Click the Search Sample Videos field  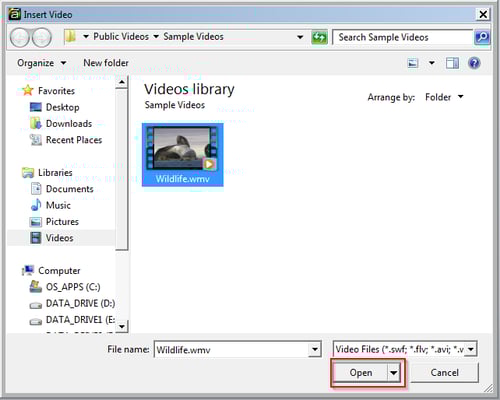[x=403, y=37]
